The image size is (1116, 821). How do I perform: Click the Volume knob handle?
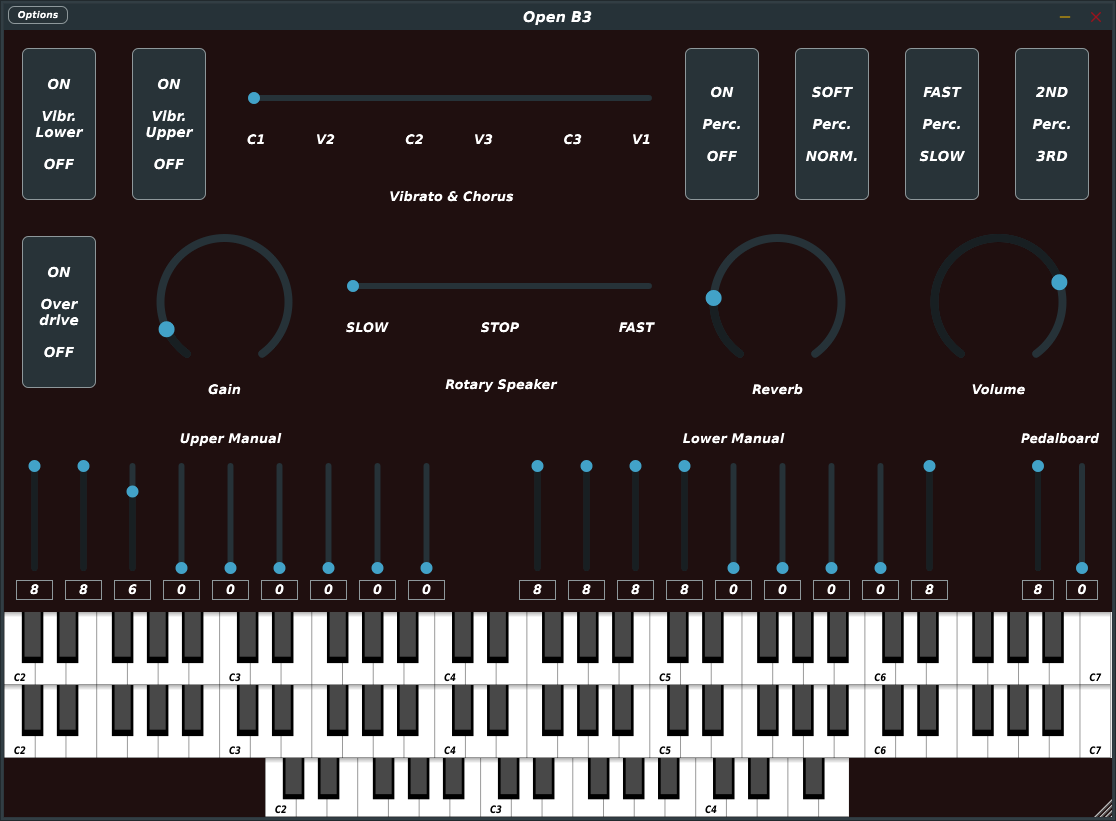tap(1059, 282)
